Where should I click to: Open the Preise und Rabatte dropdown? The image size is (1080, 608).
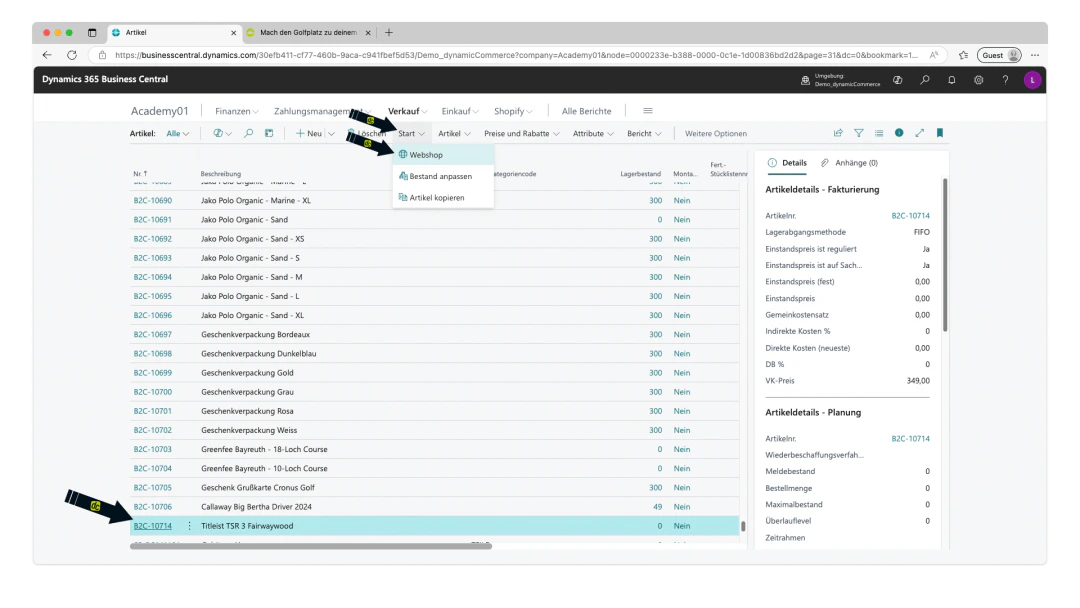(521, 134)
